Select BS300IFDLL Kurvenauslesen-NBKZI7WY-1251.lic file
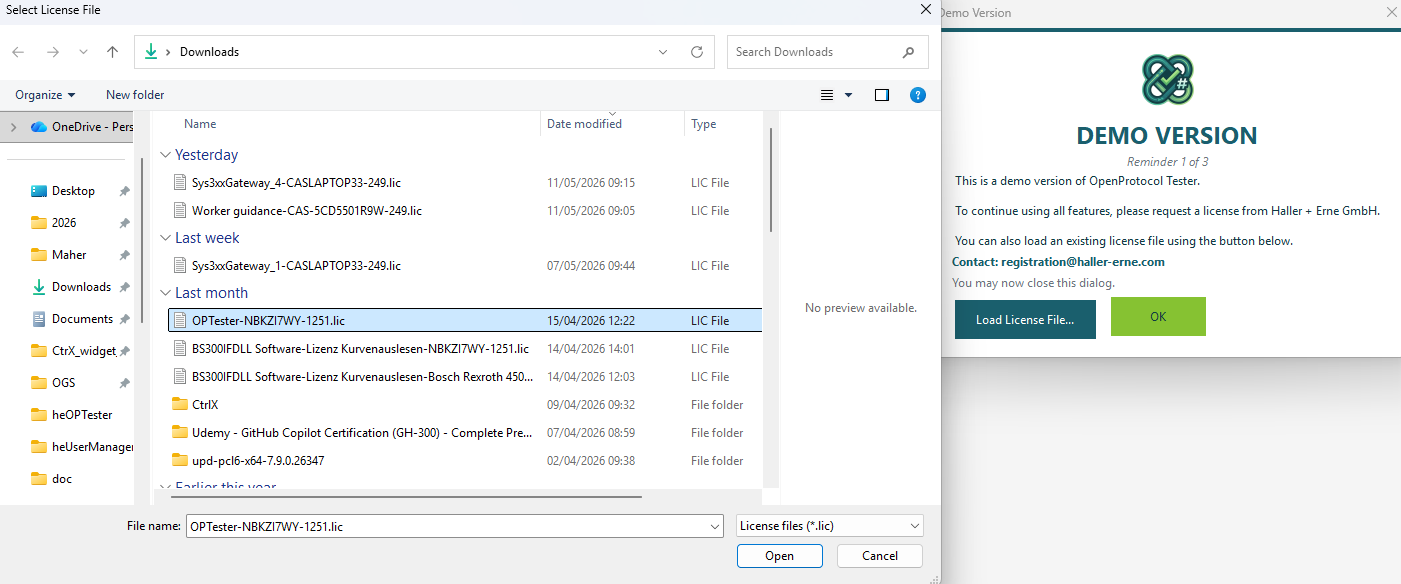The width and height of the screenshot is (1401, 584). 464,349
